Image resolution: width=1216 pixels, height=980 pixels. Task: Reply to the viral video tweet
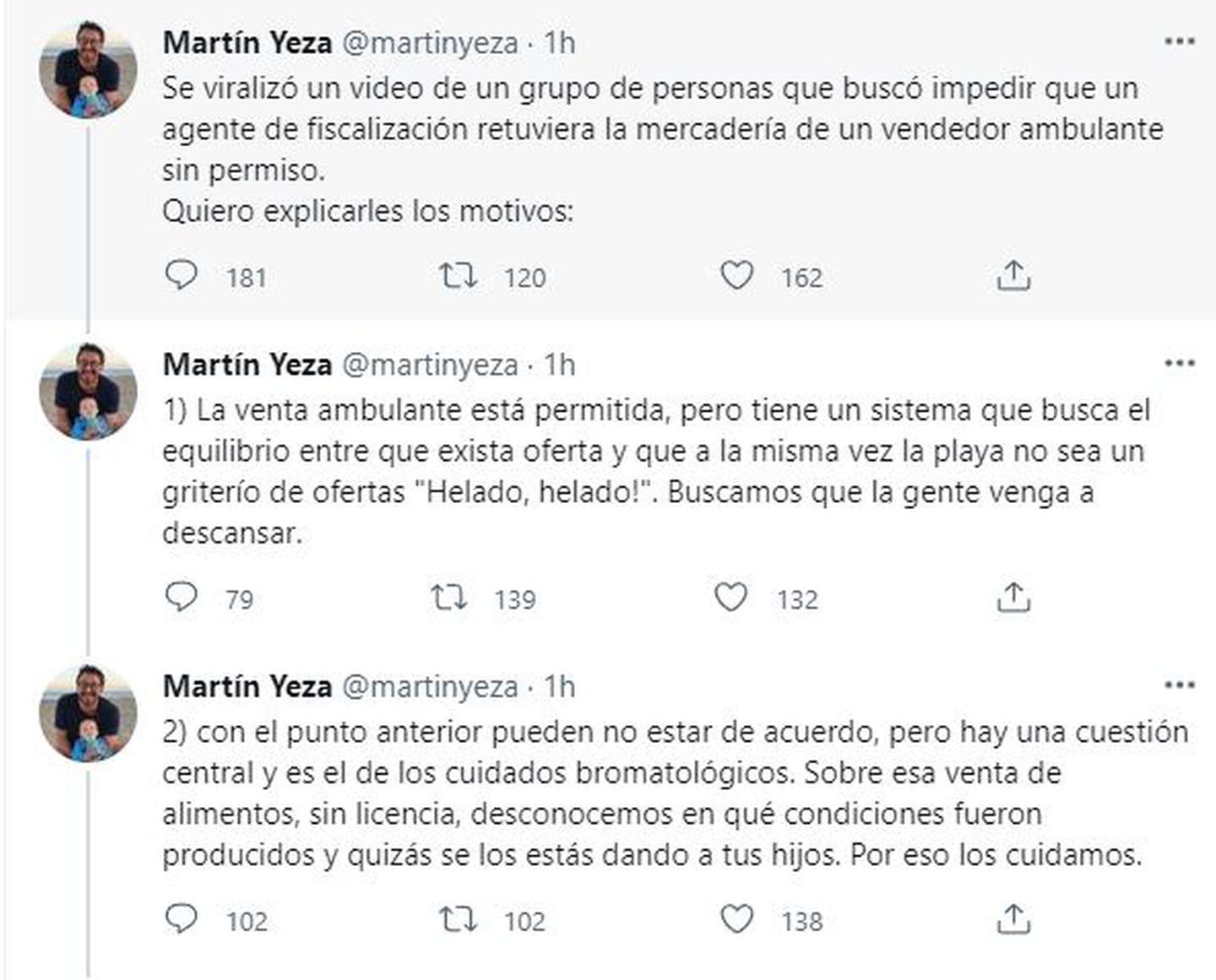coord(181,276)
